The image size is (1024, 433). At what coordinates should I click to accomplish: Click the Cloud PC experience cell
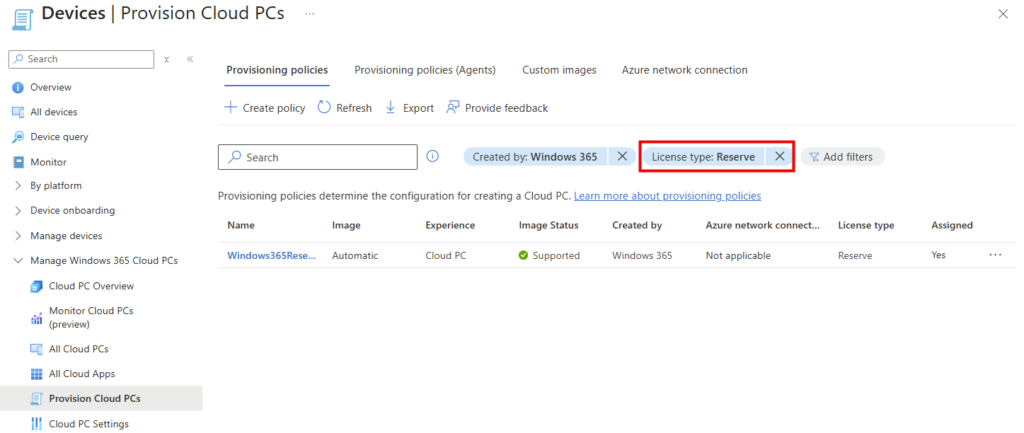[x=445, y=255]
